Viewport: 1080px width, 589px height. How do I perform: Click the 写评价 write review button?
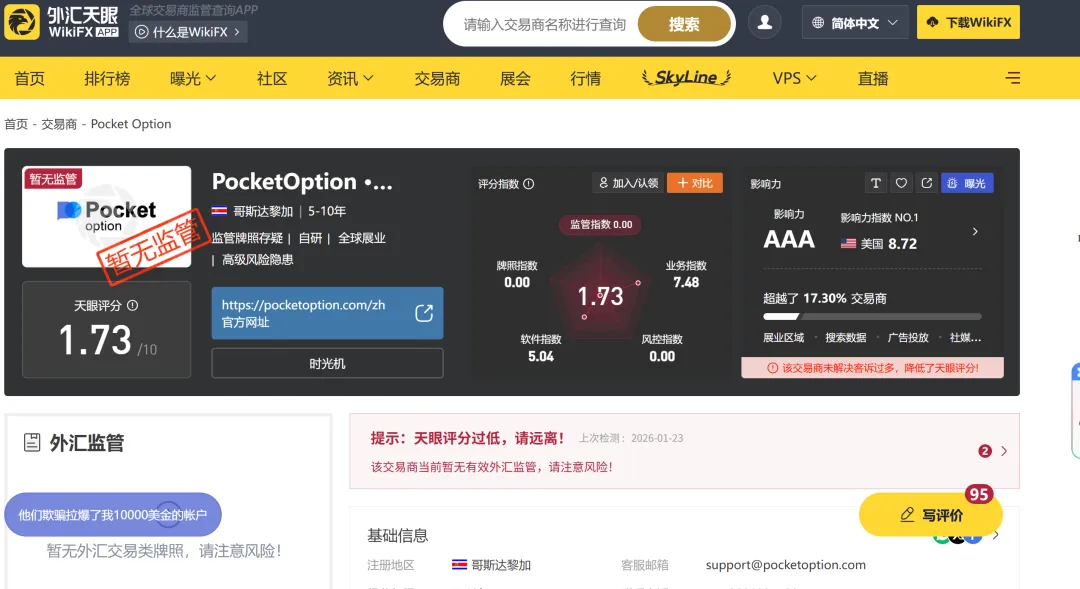[x=931, y=515]
